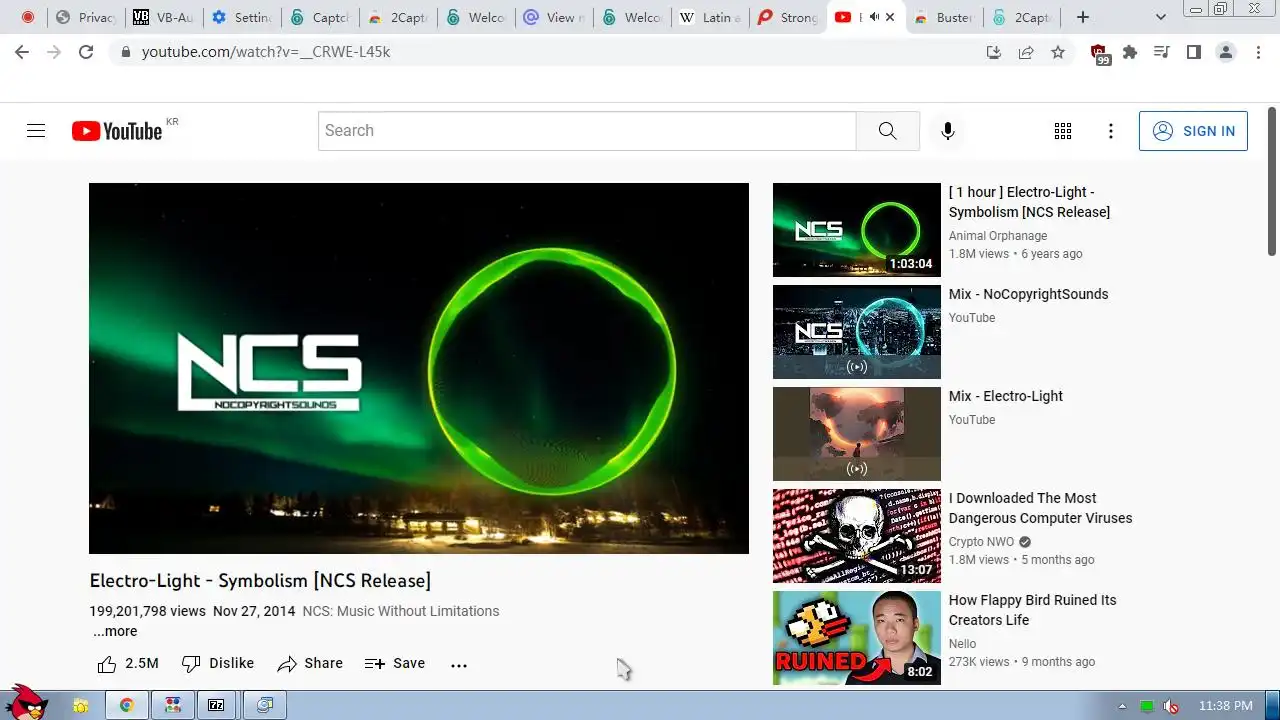The image size is (1280, 720).
Task: Open Start menu Angry Birds orb
Action: (x=27, y=703)
